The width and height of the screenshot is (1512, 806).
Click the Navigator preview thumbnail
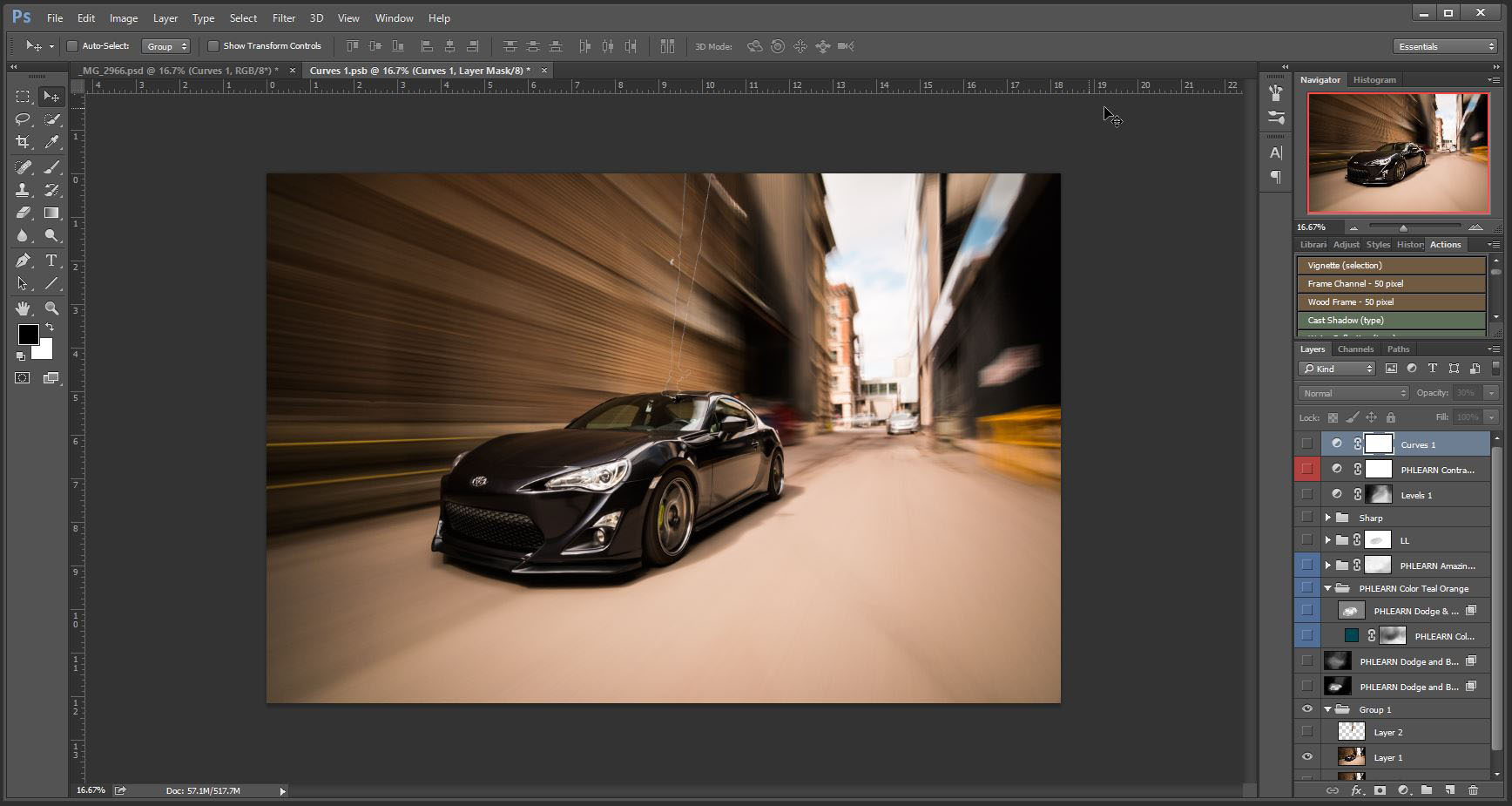(1399, 153)
